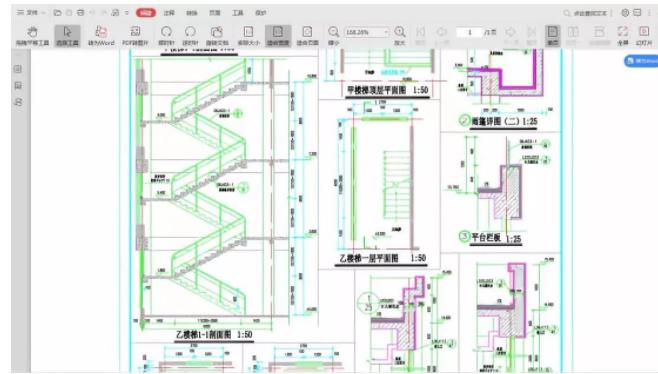Enable continuous reading mode
This screenshot has height=374, width=658.
tap(599, 36)
